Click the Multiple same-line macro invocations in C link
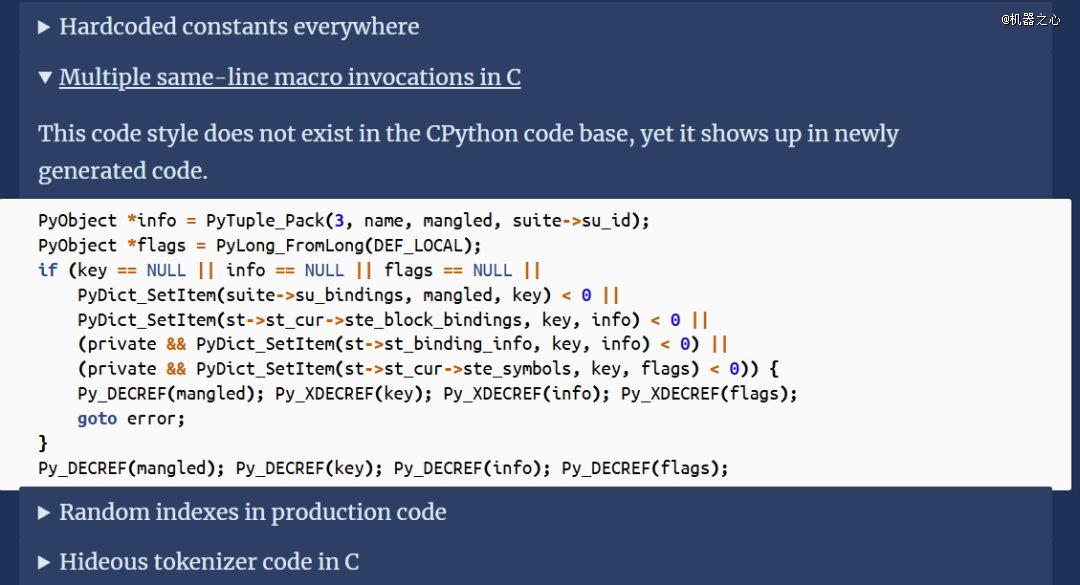Screen dimensions: 1080x585 [x=290, y=77]
